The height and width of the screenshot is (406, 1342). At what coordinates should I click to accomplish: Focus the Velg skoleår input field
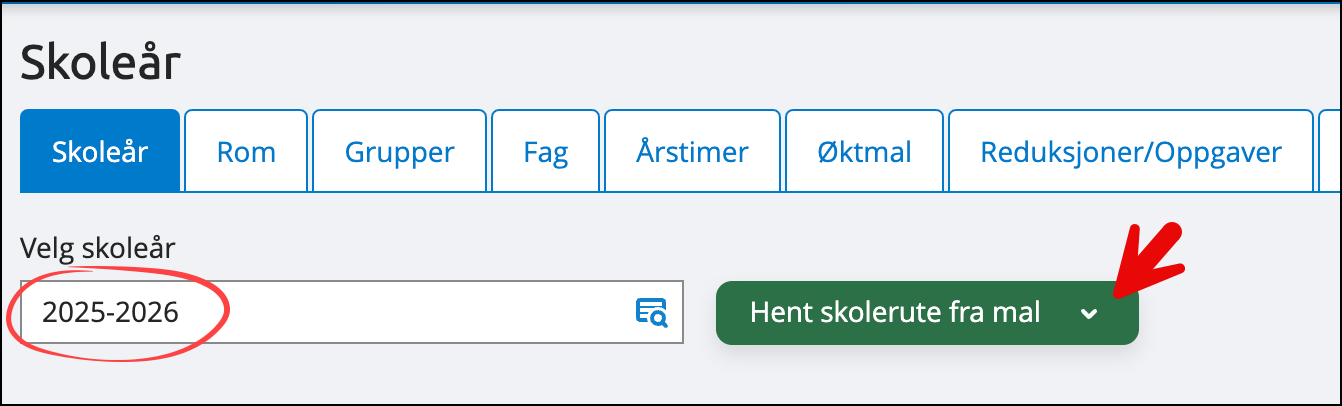pos(351,312)
